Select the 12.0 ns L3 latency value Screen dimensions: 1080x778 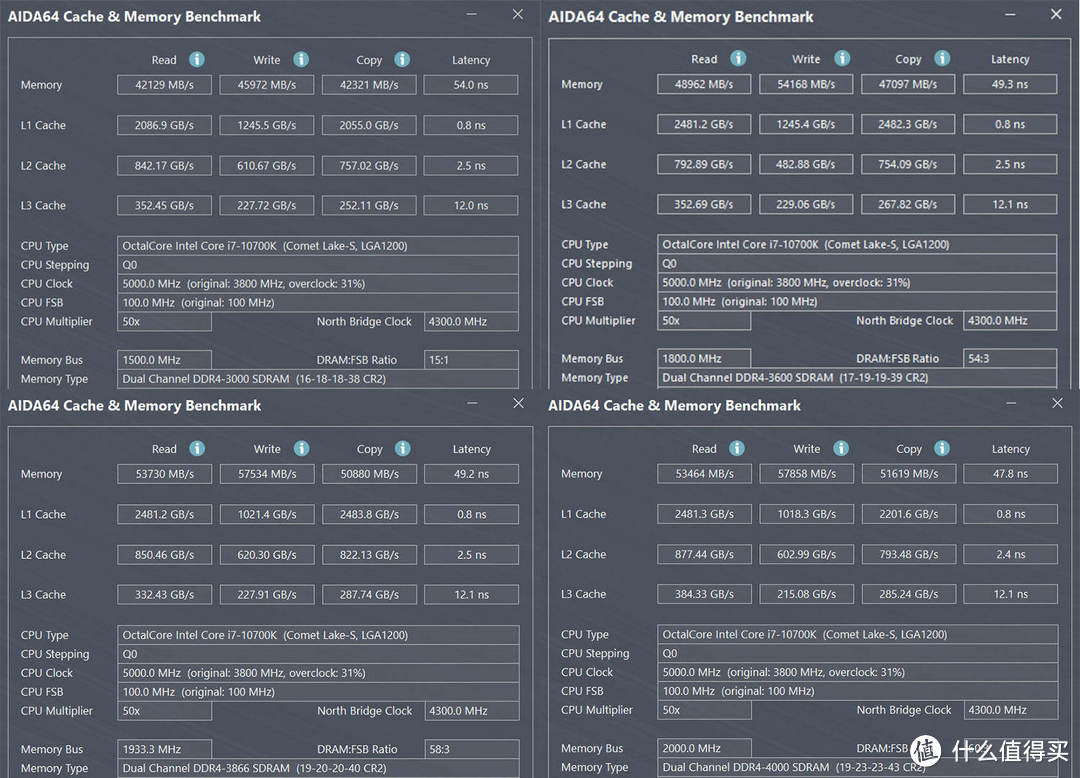tap(471, 206)
